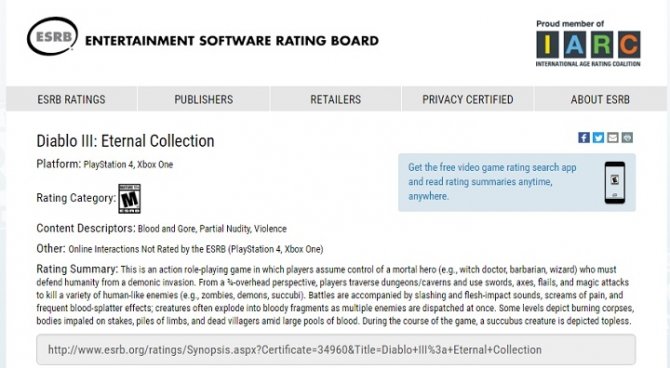Viewport: 670px width, 368px height.
Task: Open the Privacy Certified menu
Action: (468, 99)
